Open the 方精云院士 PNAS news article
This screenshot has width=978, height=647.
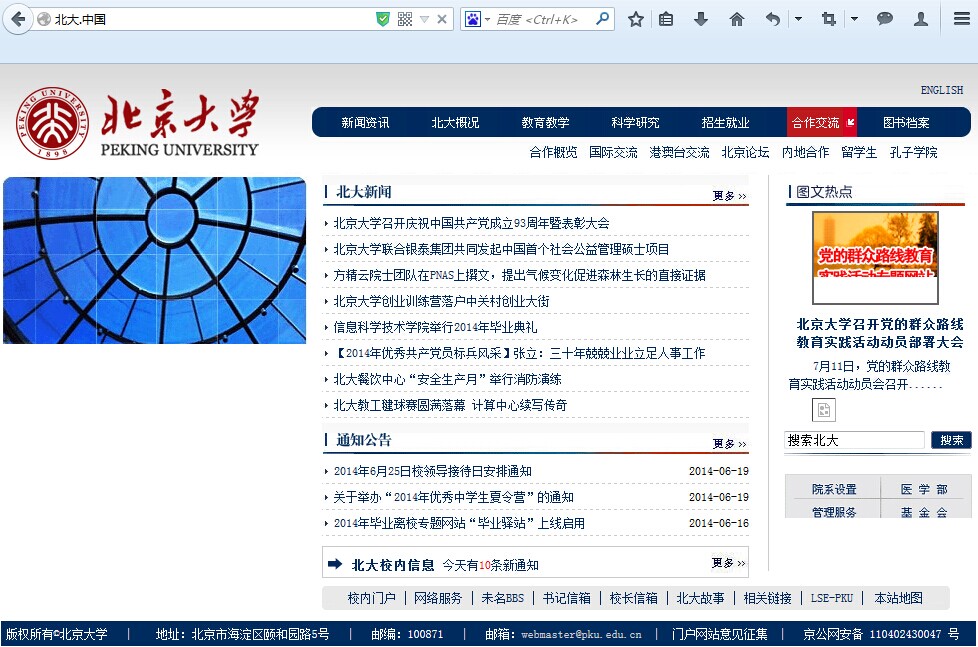point(519,275)
